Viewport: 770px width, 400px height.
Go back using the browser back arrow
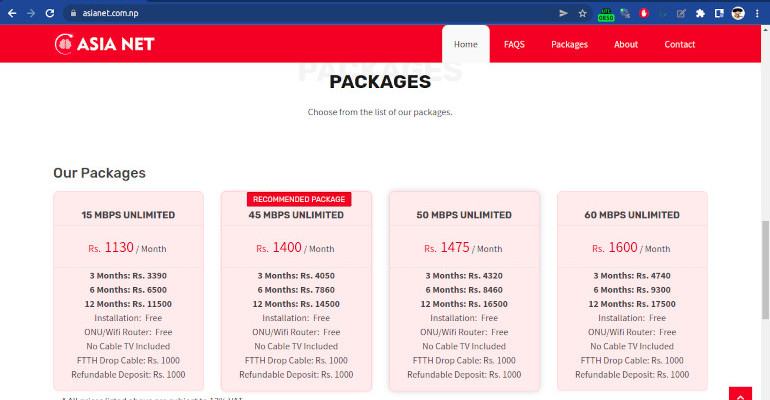tap(12, 13)
